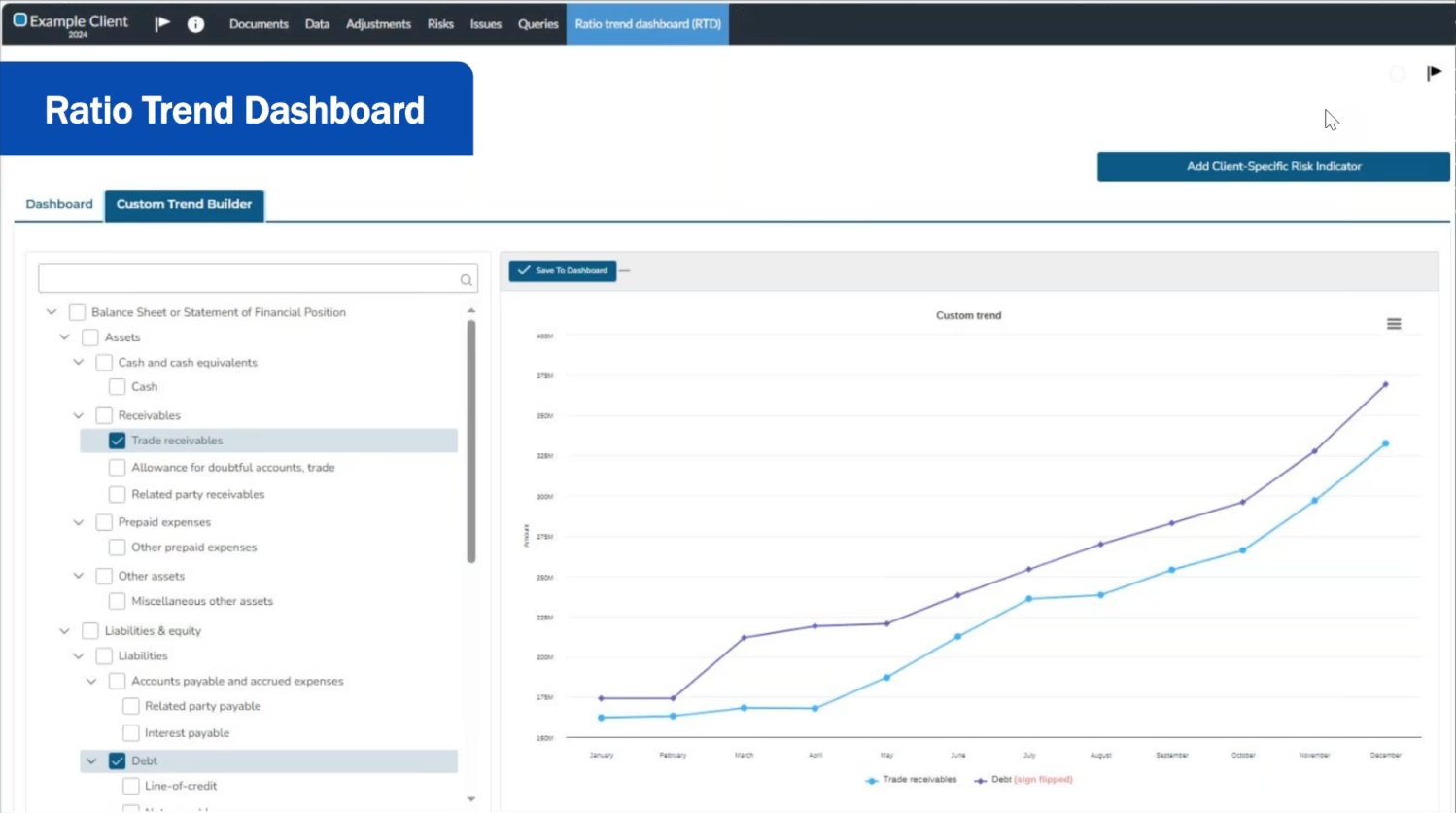Screen dimensions: 1456x813
Task: Click the Example Client logo icon
Action: [x=19, y=20]
